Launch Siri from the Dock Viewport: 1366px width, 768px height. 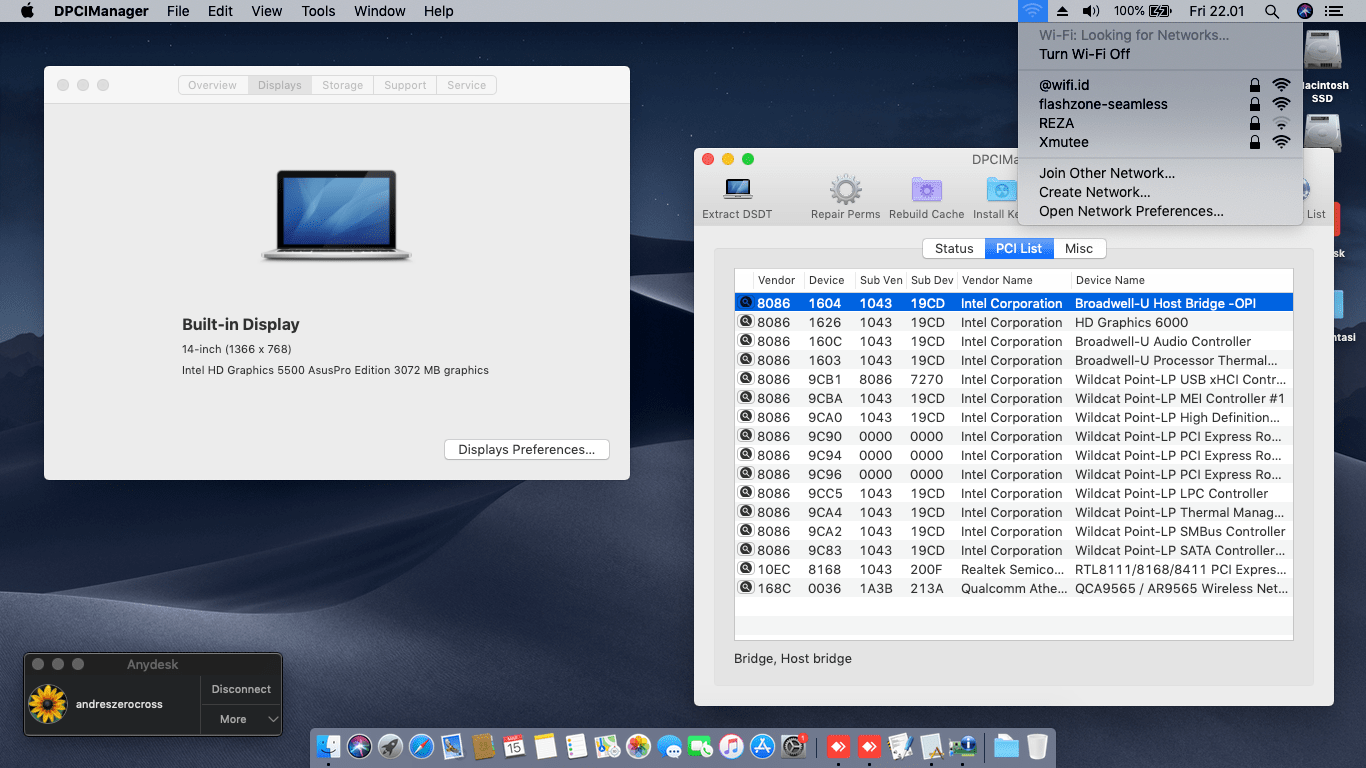359,746
